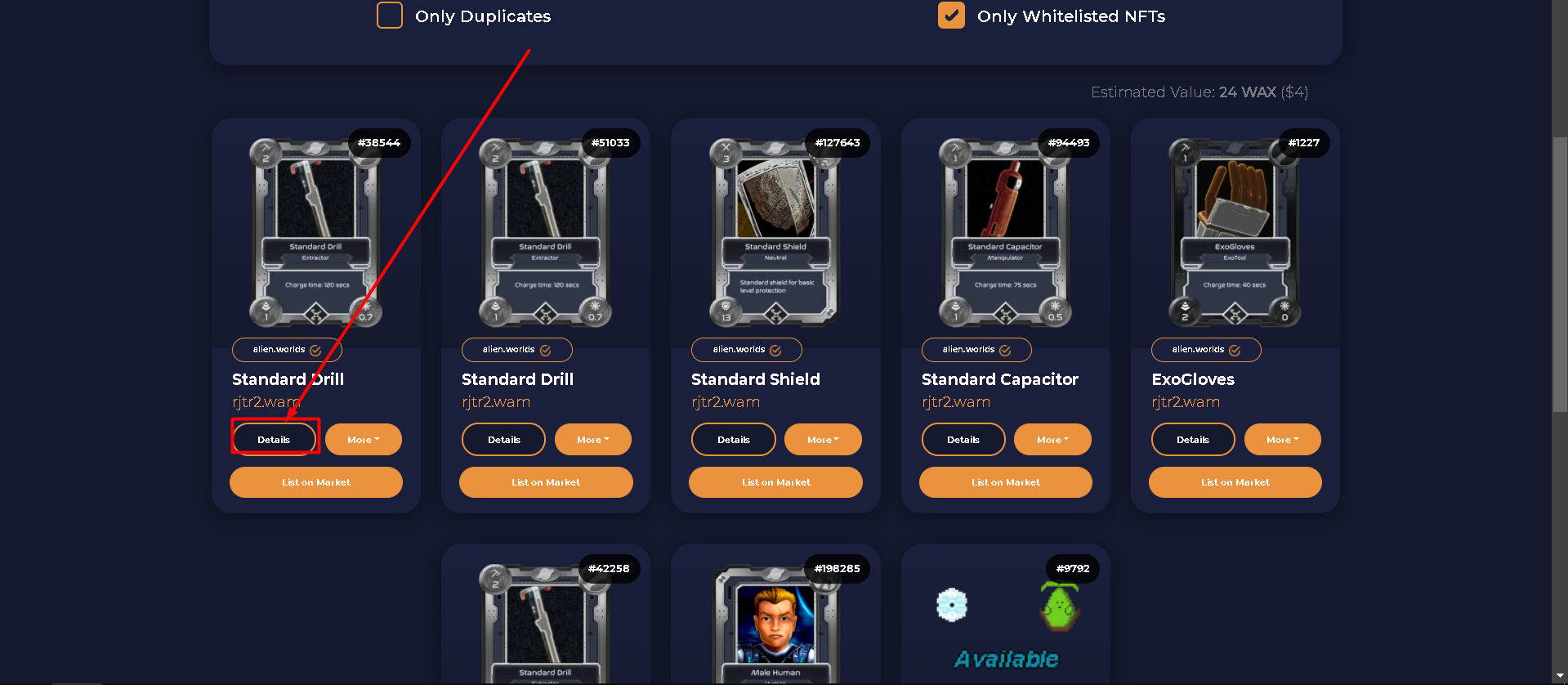The height and width of the screenshot is (685, 1568).
Task: Click the #127643 asset ID badge
Action: pyautogui.click(x=838, y=142)
